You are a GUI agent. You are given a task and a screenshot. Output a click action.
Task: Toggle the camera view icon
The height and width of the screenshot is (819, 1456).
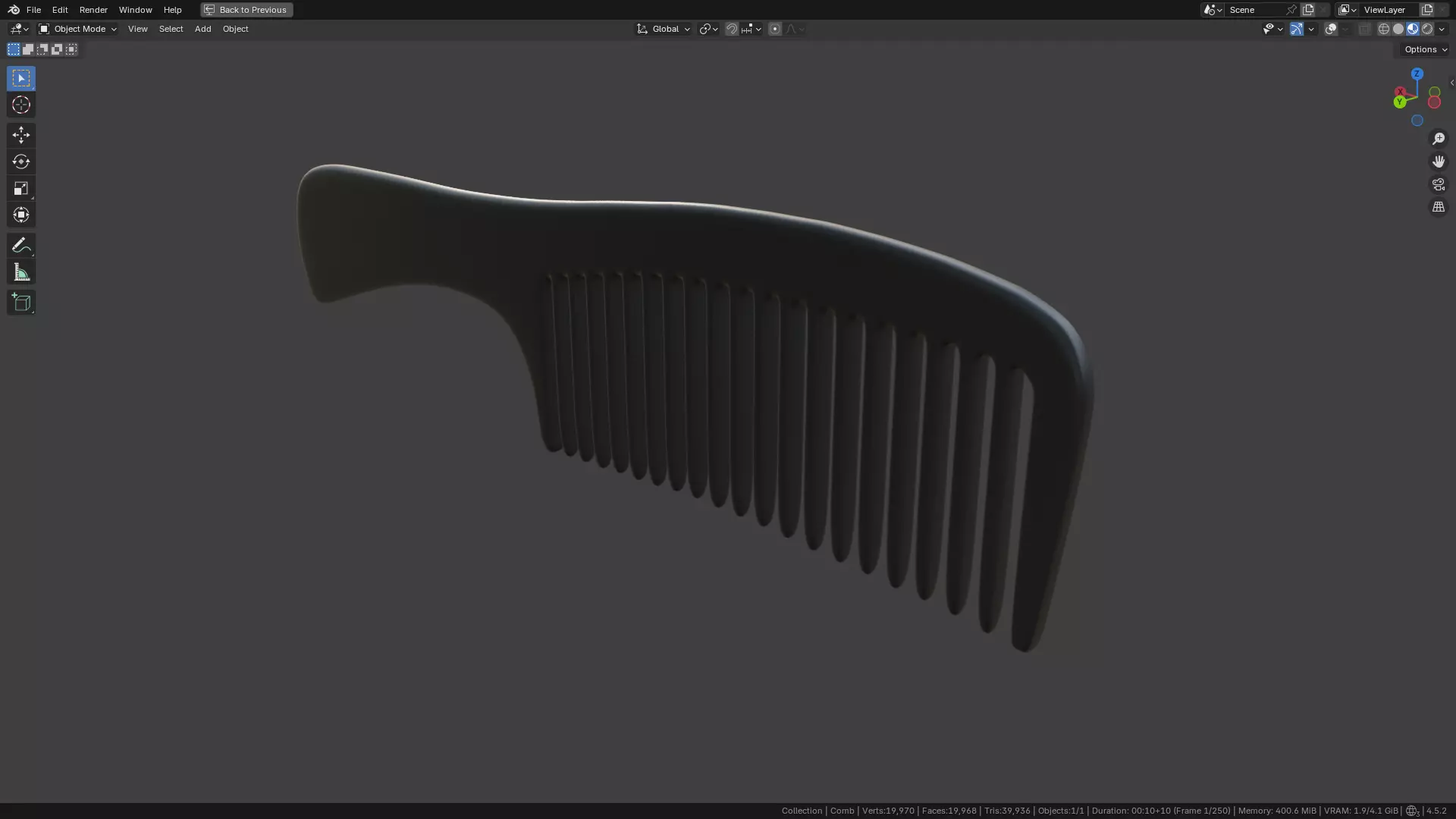1439,184
